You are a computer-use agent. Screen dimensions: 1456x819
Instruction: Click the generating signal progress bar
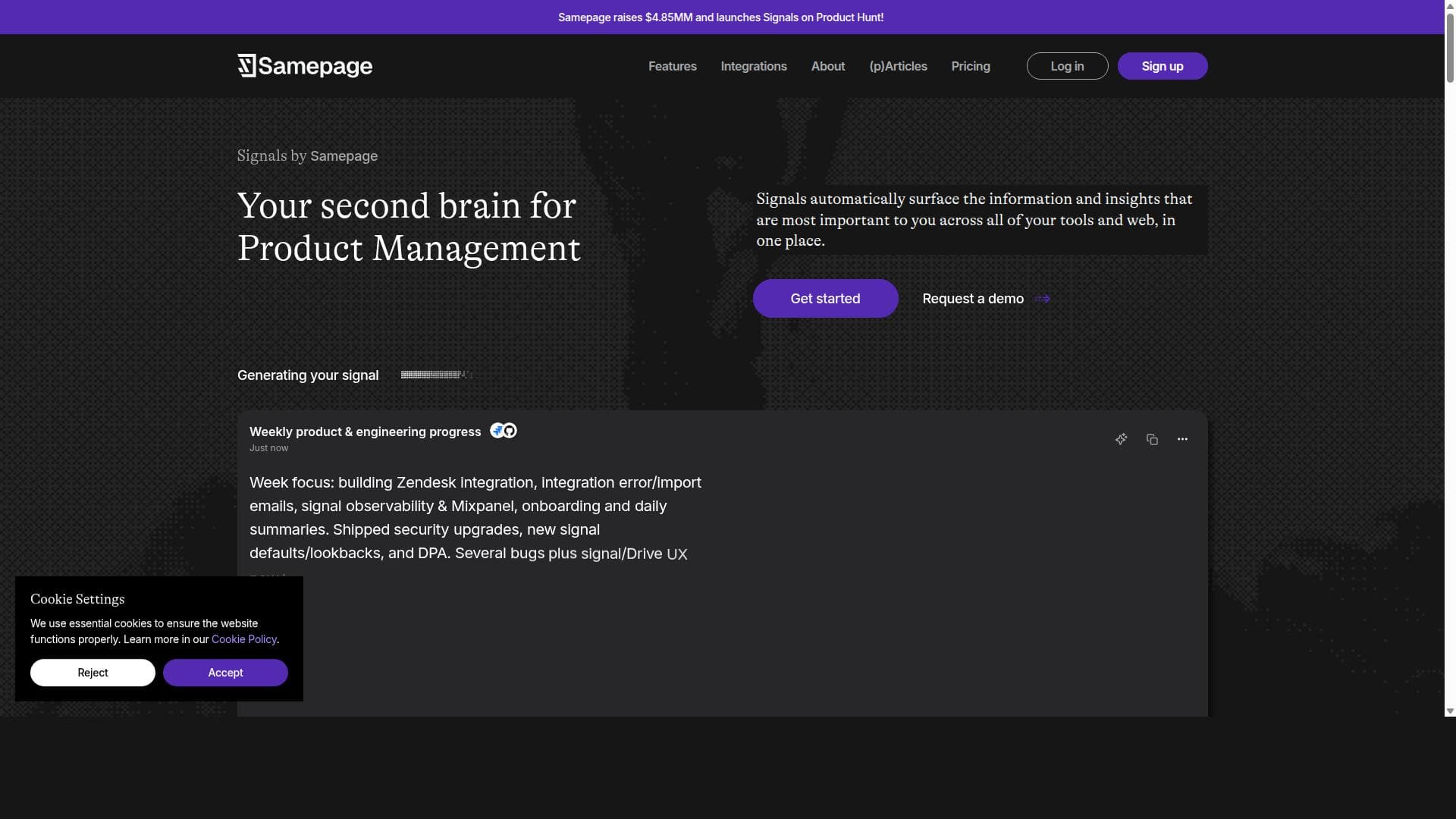(436, 375)
